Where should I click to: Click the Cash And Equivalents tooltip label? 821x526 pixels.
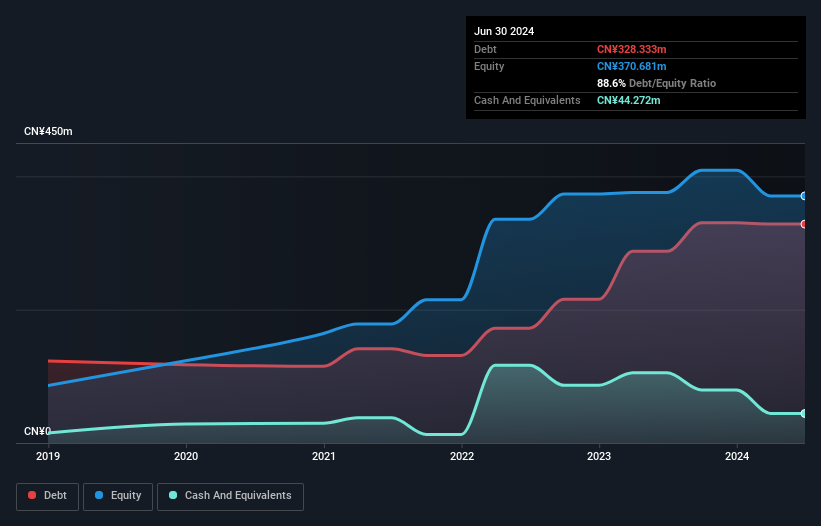527,100
